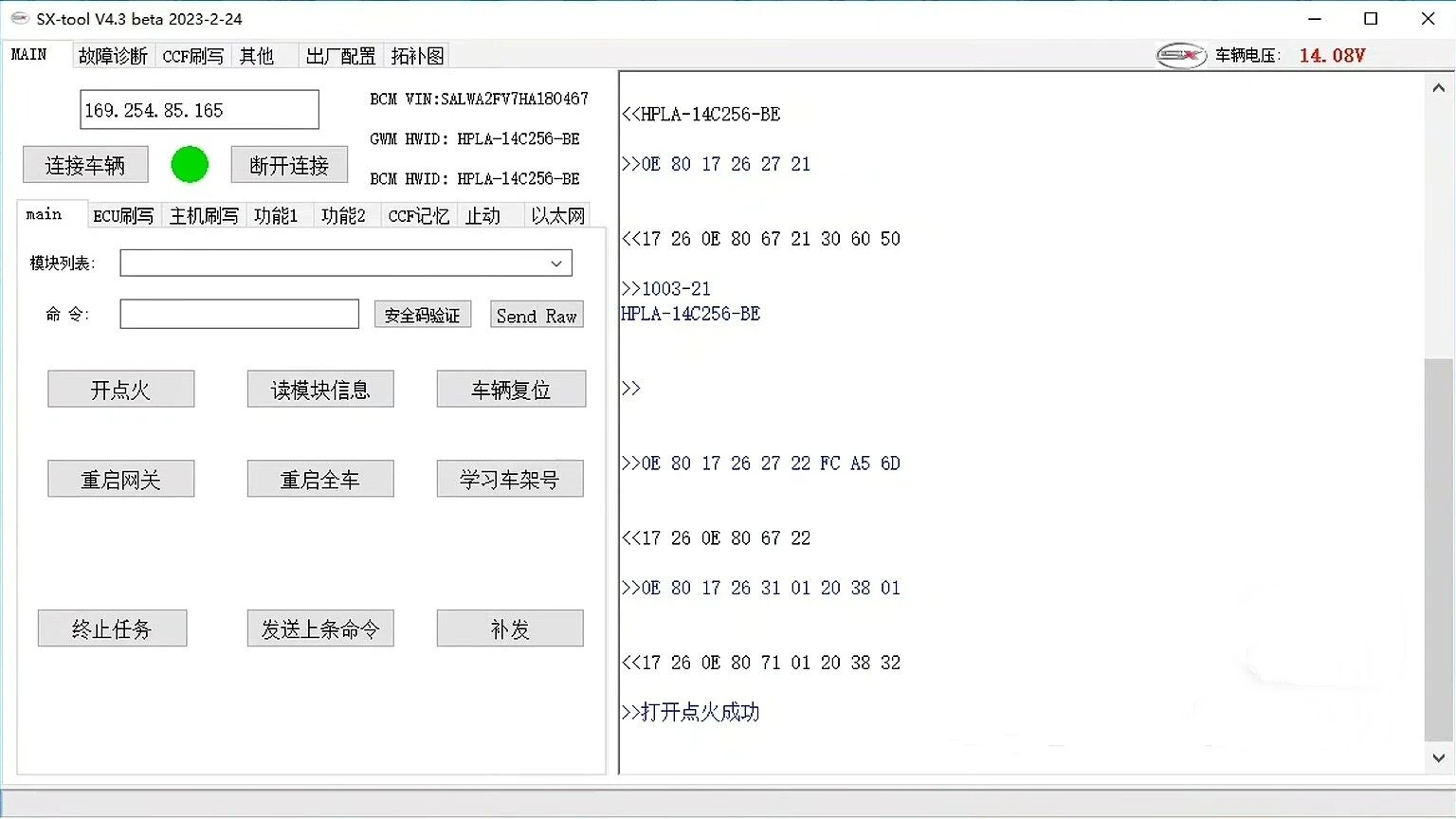Open the 以太网 sub-tab
The width and height of the screenshot is (1456, 819).
[557, 216]
